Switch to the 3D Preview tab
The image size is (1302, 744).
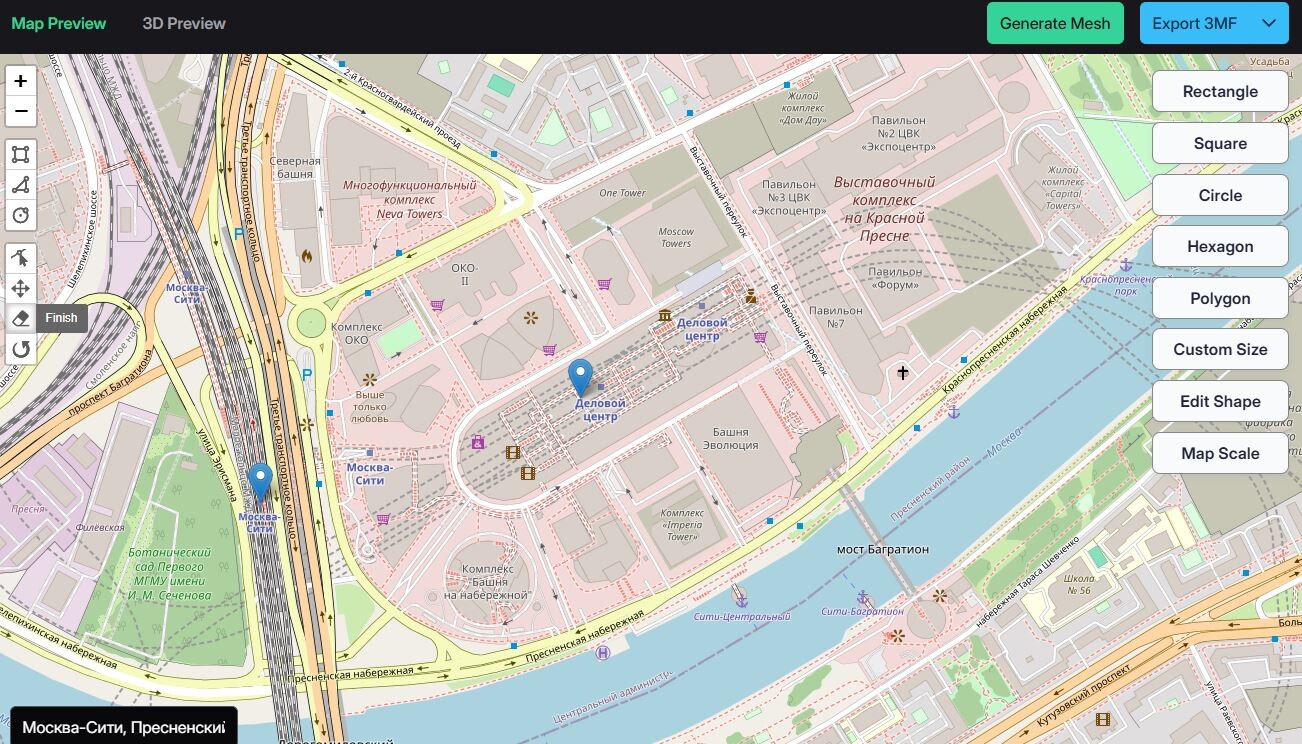coord(184,23)
